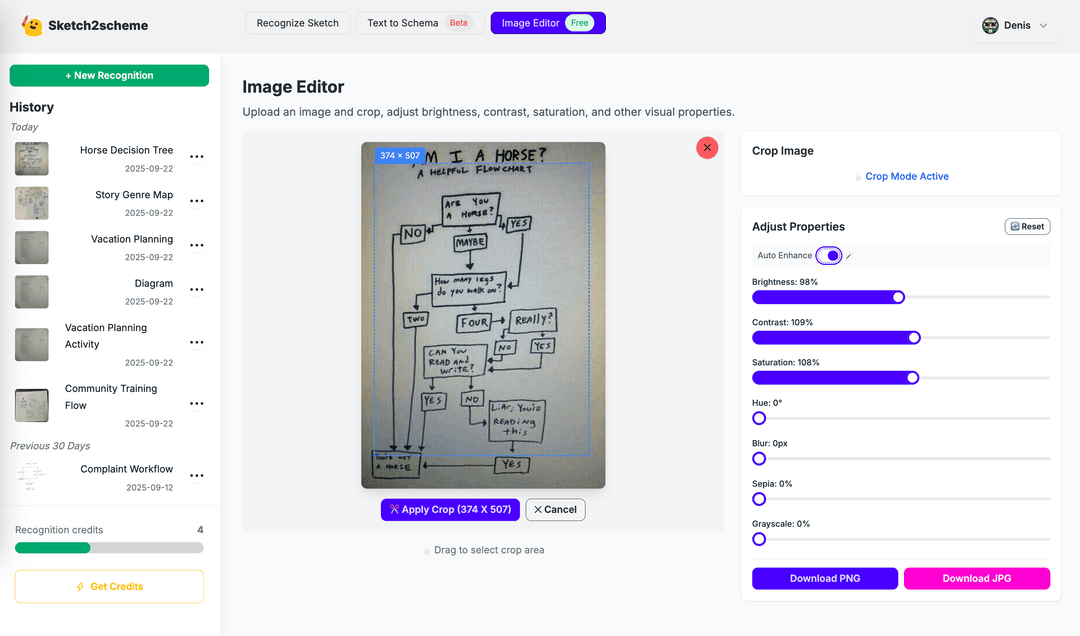Click Denis's profile avatar icon

point(991,25)
